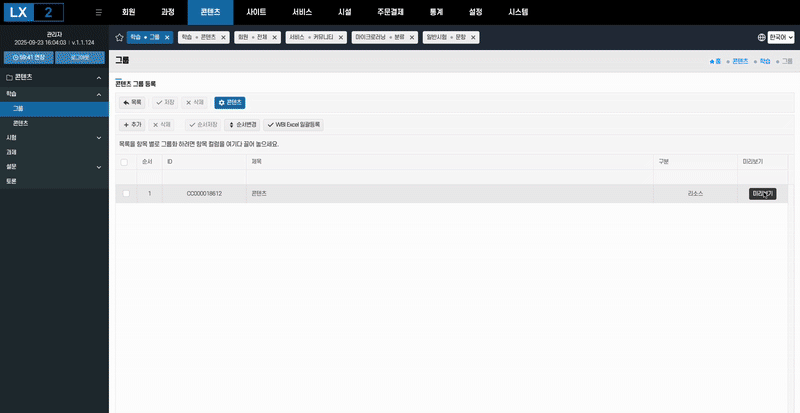Click the gear 콘텐츠 button

(x=230, y=102)
